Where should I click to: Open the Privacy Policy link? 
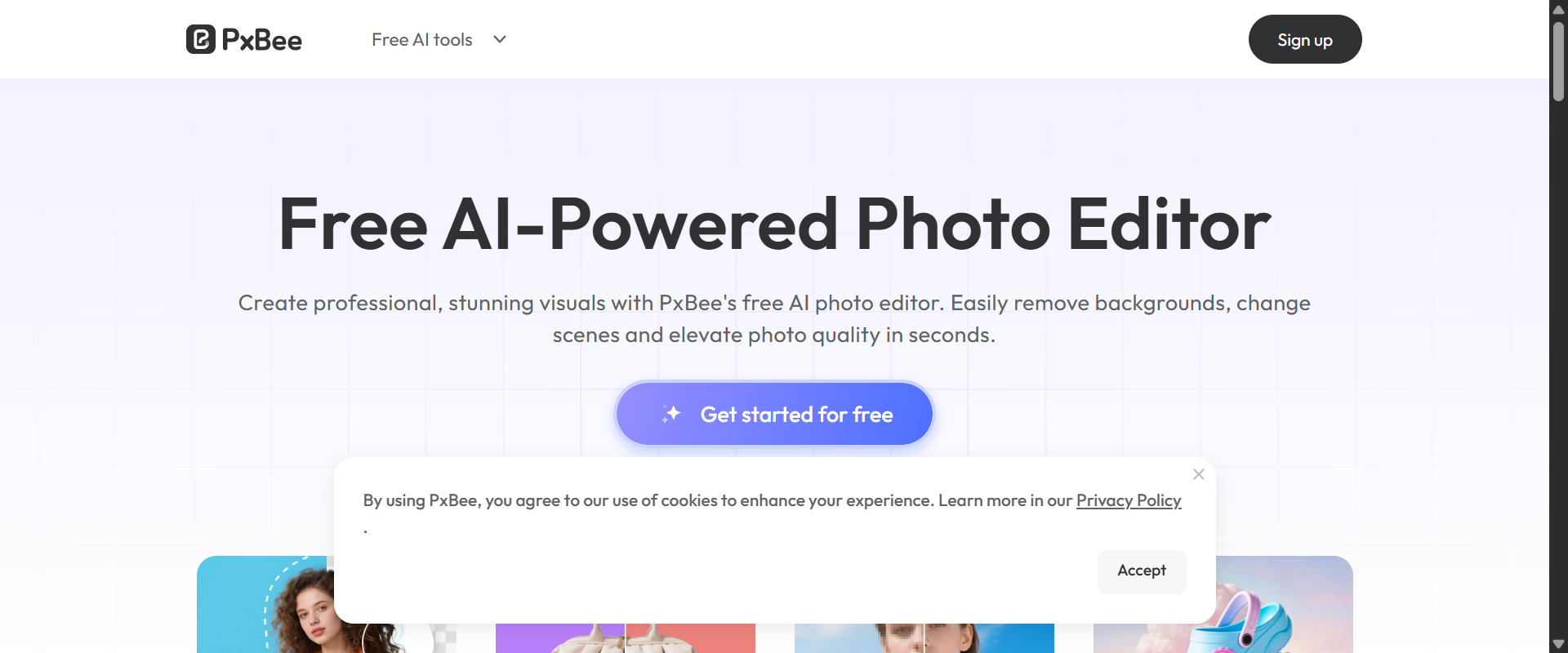[1129, 500]
